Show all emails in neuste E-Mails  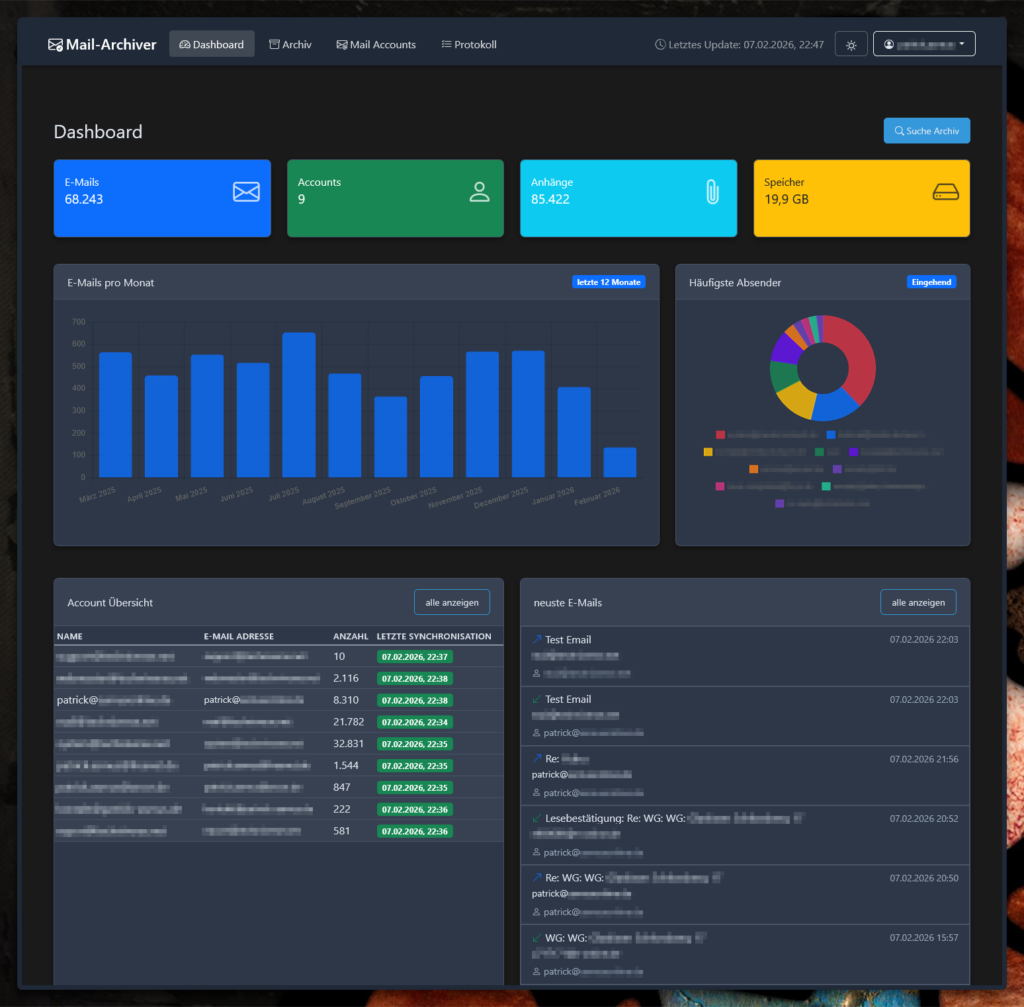pyautogui.click(x=918, y=603)
